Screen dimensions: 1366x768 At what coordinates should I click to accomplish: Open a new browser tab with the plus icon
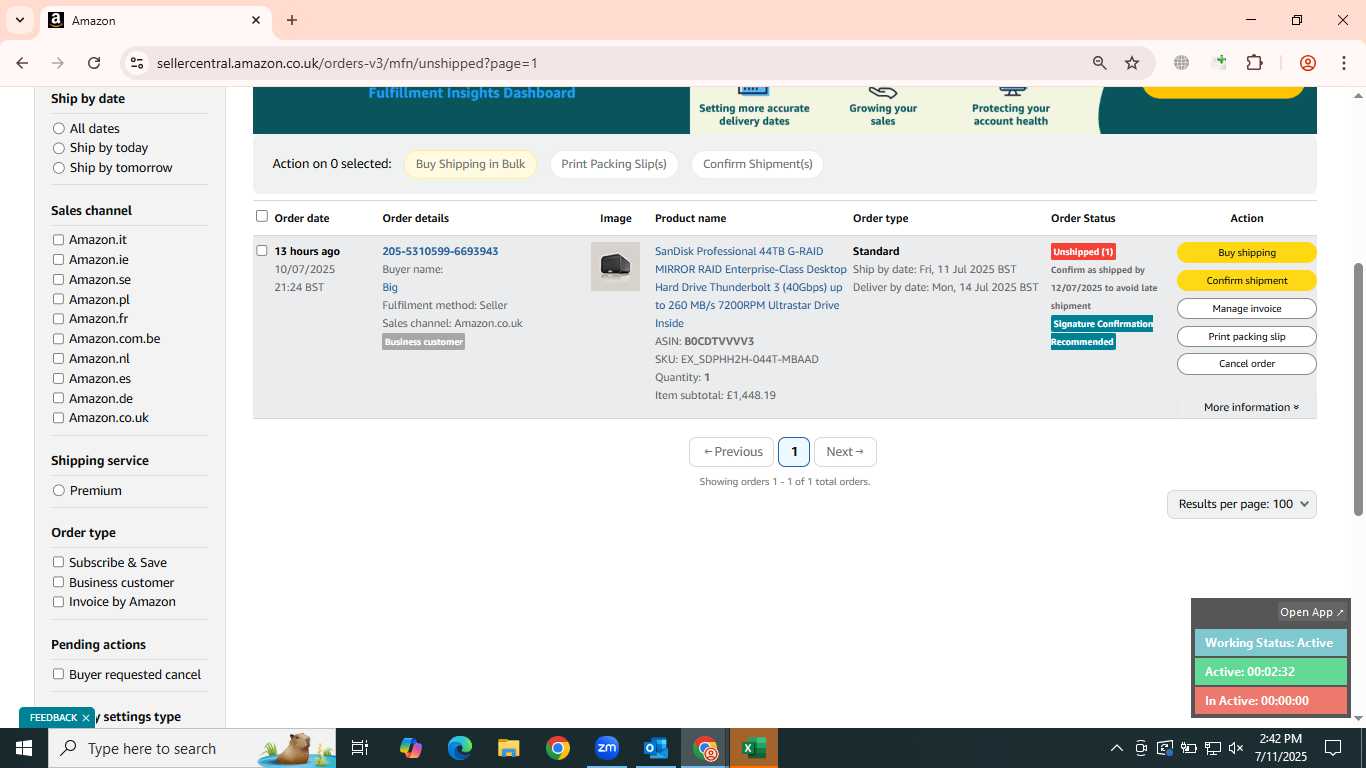pyautogui.click(x=291, y=20)
